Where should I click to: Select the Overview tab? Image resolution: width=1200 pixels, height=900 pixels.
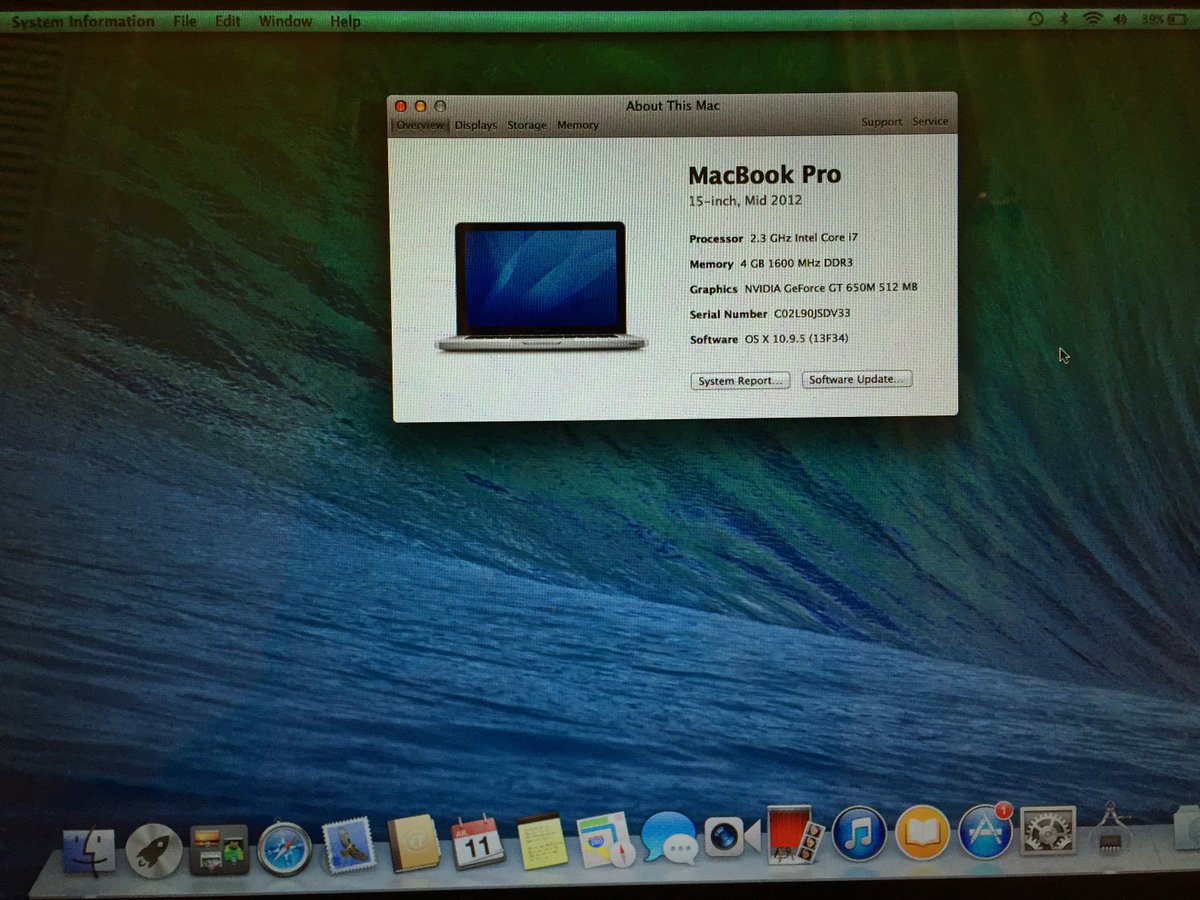tap(420, 125)
